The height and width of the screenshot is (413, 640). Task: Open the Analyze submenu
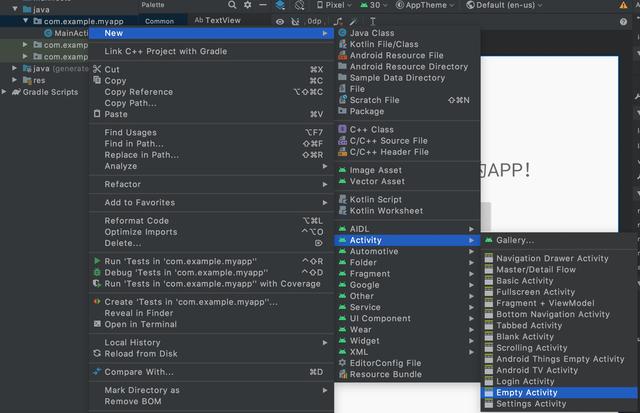pos(211,167)
